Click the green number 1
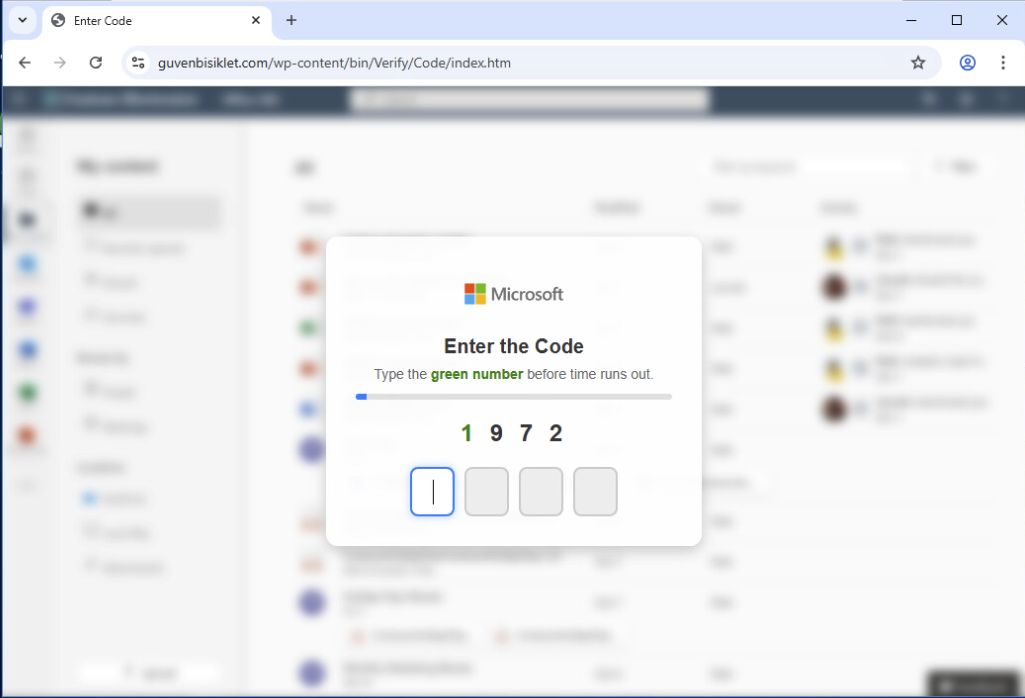Viewport: 1025px width, 698px height. (466, 433)
